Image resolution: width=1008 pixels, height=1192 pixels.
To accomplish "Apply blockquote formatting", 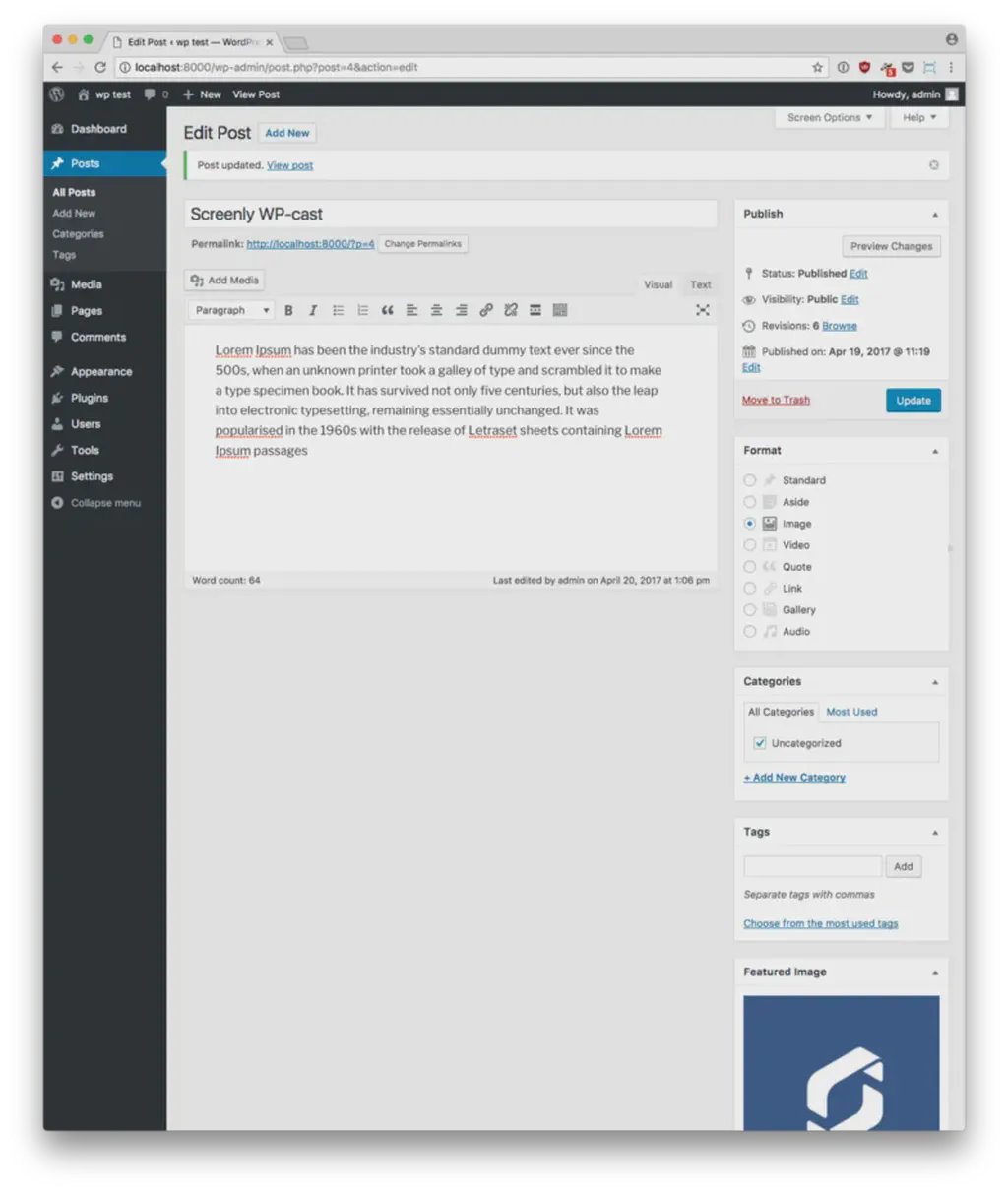I will [387, 310].
